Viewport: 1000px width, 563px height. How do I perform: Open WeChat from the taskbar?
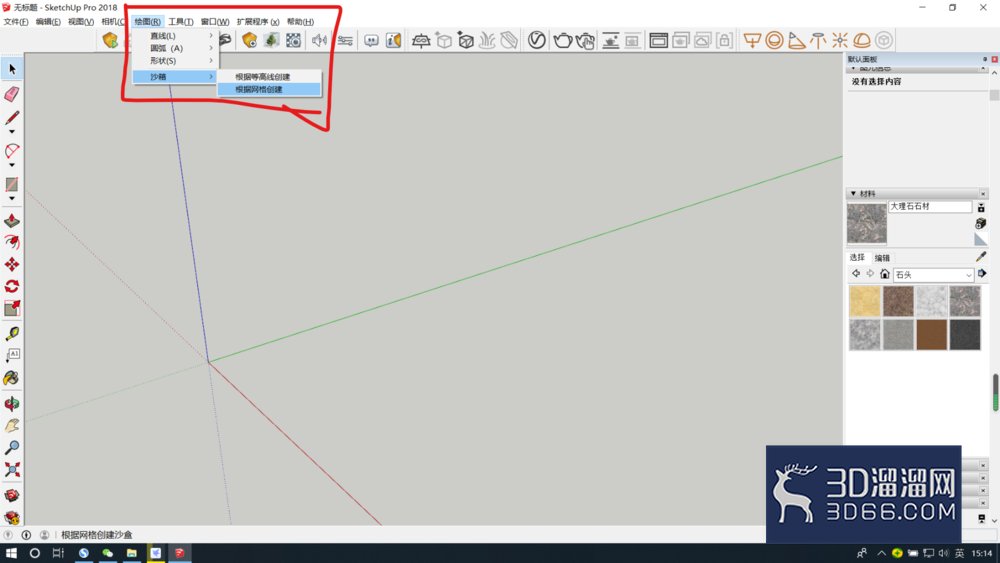tap(107, 553)
